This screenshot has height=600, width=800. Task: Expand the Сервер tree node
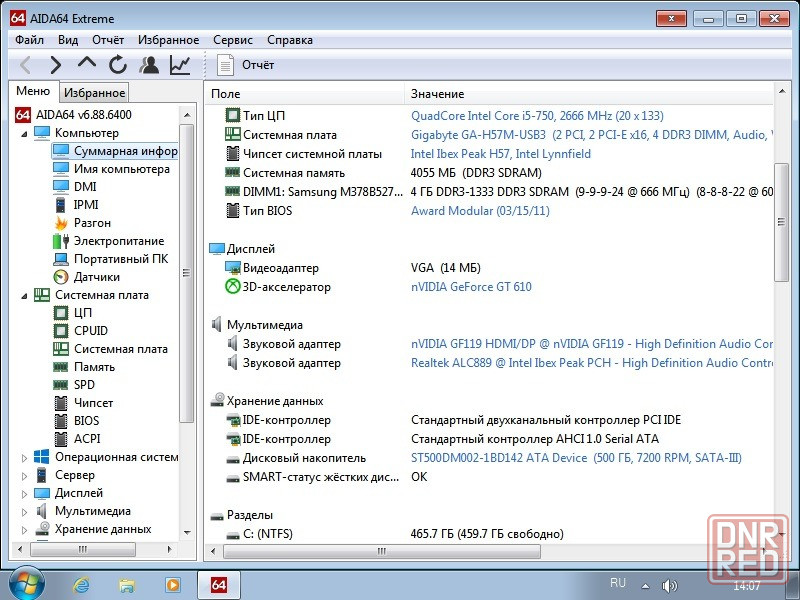pos(24,476)
